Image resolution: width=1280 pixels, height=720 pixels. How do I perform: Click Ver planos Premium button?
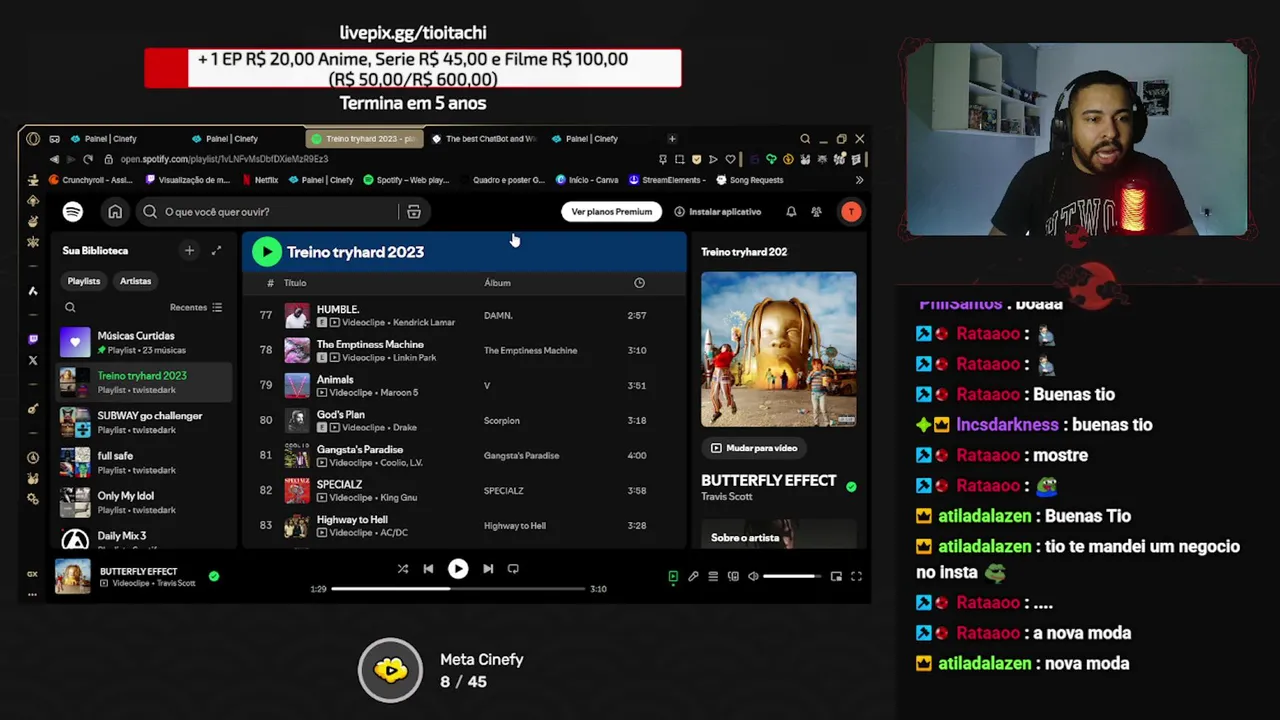(612, 212)
